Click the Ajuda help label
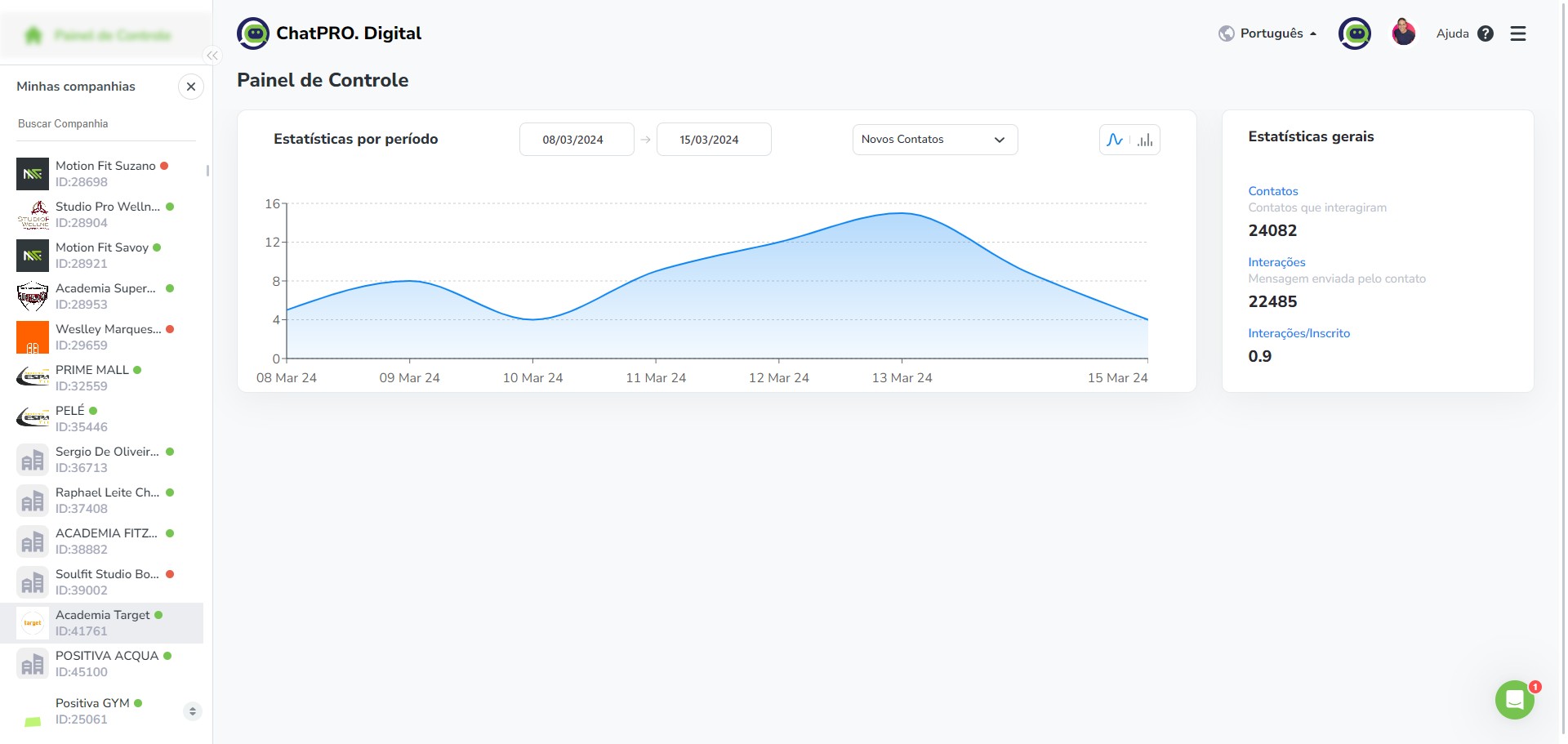 pyautogui.click(x=1452, y=33)
